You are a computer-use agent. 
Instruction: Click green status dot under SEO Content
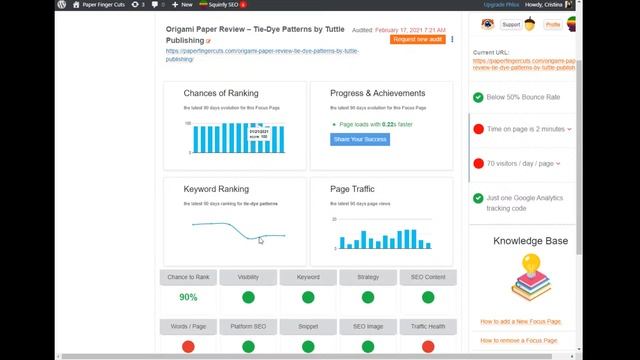(x=428, y=297)
